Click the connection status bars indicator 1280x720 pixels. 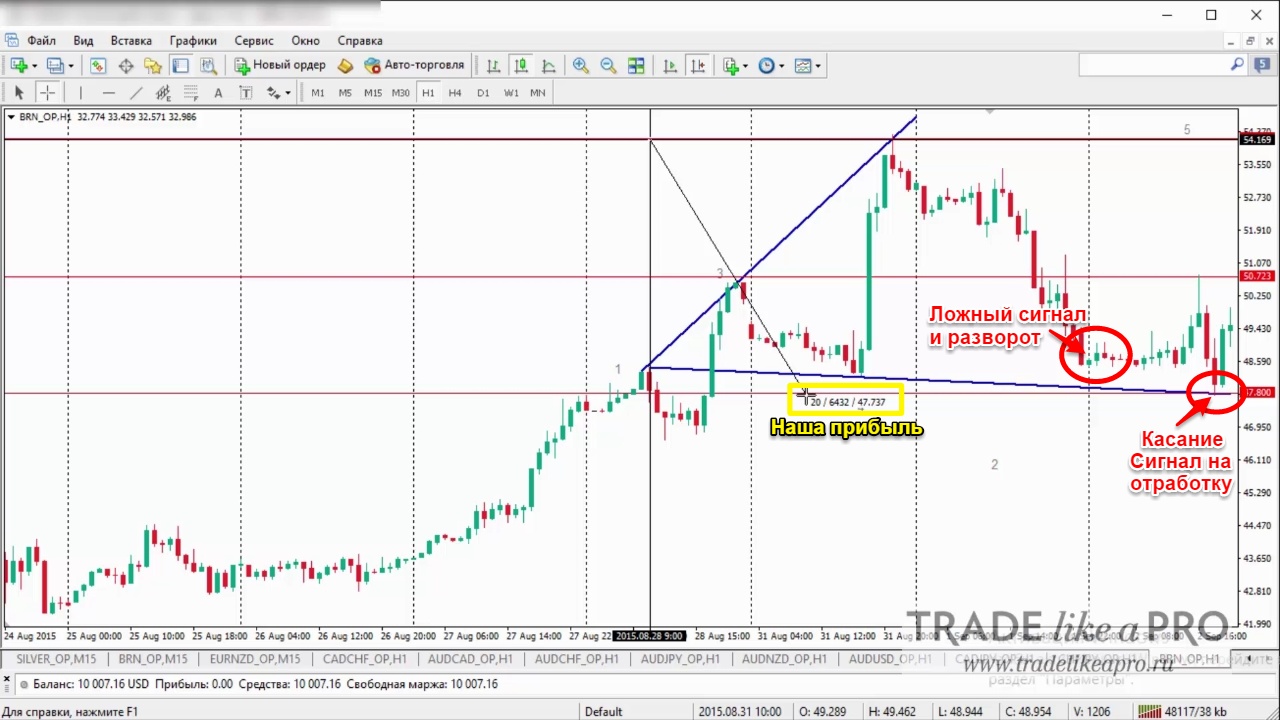pos(1152,712)
